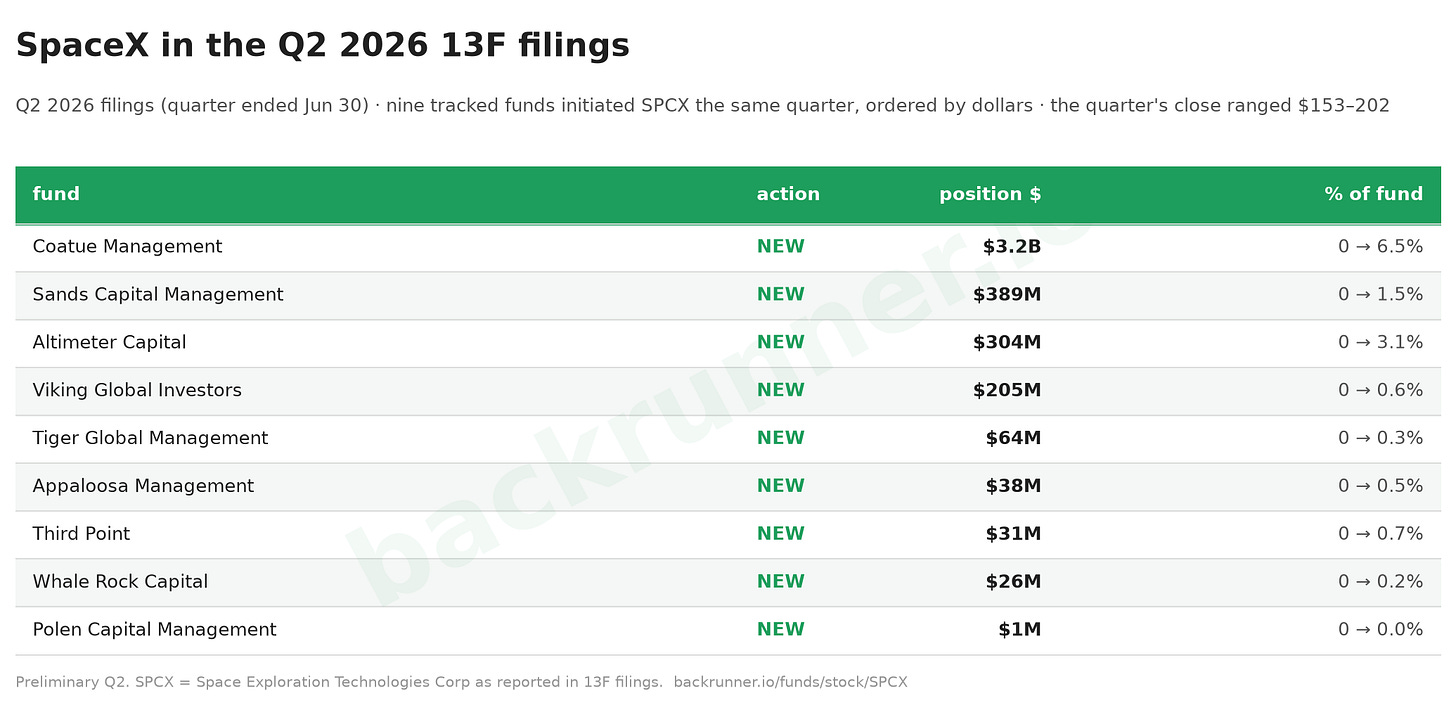Image resolution: width=1456 pixels, height=716 pixels.
Task: Click the Third Point fund name
Action: [x=81, y=534]
